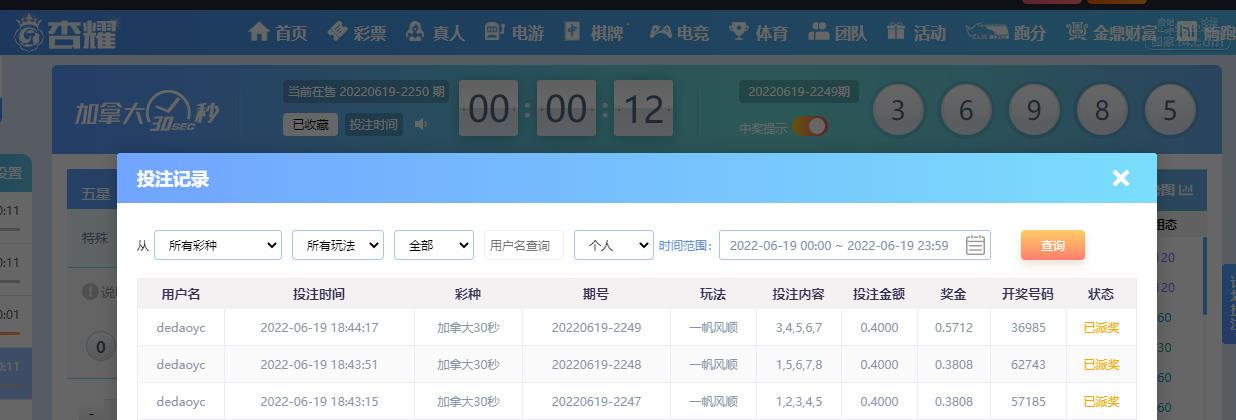The height and width of the screenshot is (420, 1236).
Task: Click the 期号 column header
Action: tap(596, 294)
